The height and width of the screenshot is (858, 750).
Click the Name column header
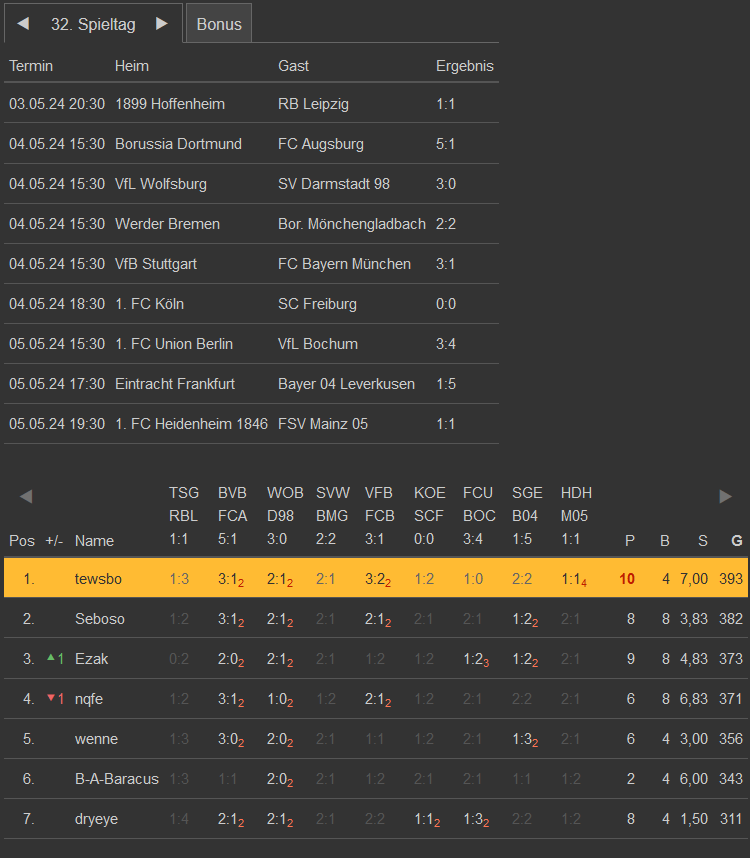[x=94, y=541]
